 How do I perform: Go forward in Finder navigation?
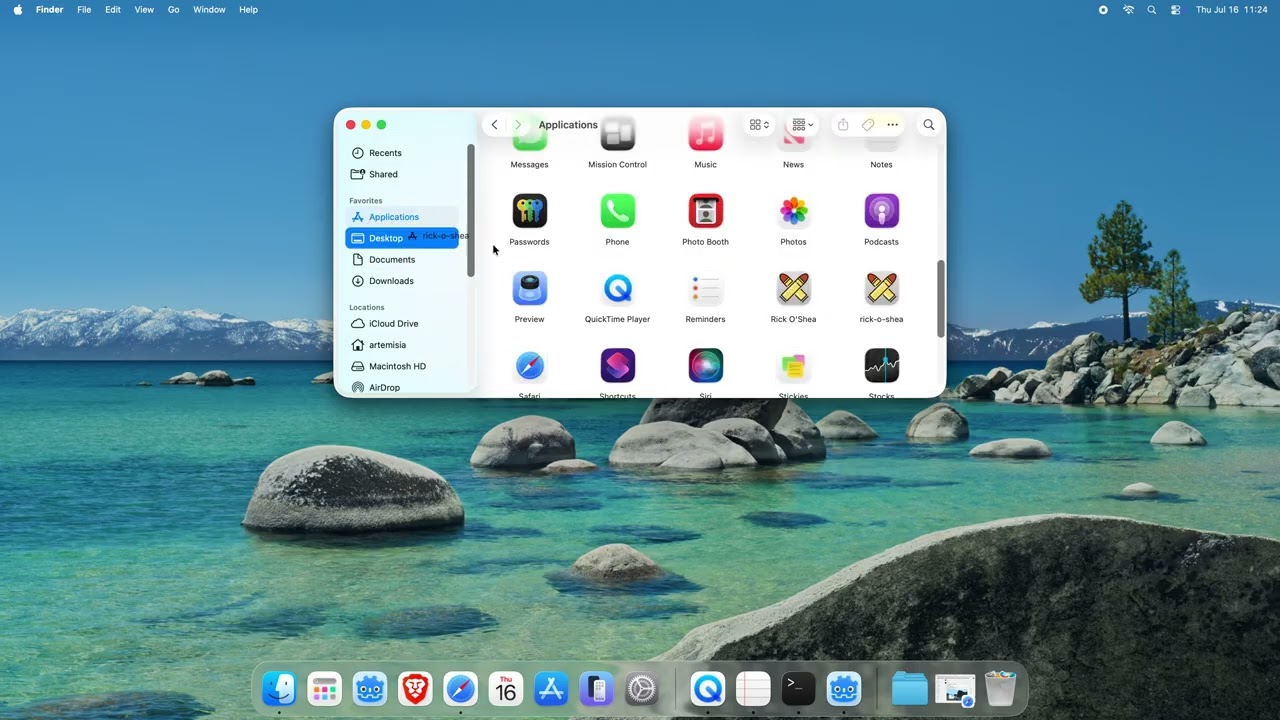pyautogui.click(x=518, y=125)
